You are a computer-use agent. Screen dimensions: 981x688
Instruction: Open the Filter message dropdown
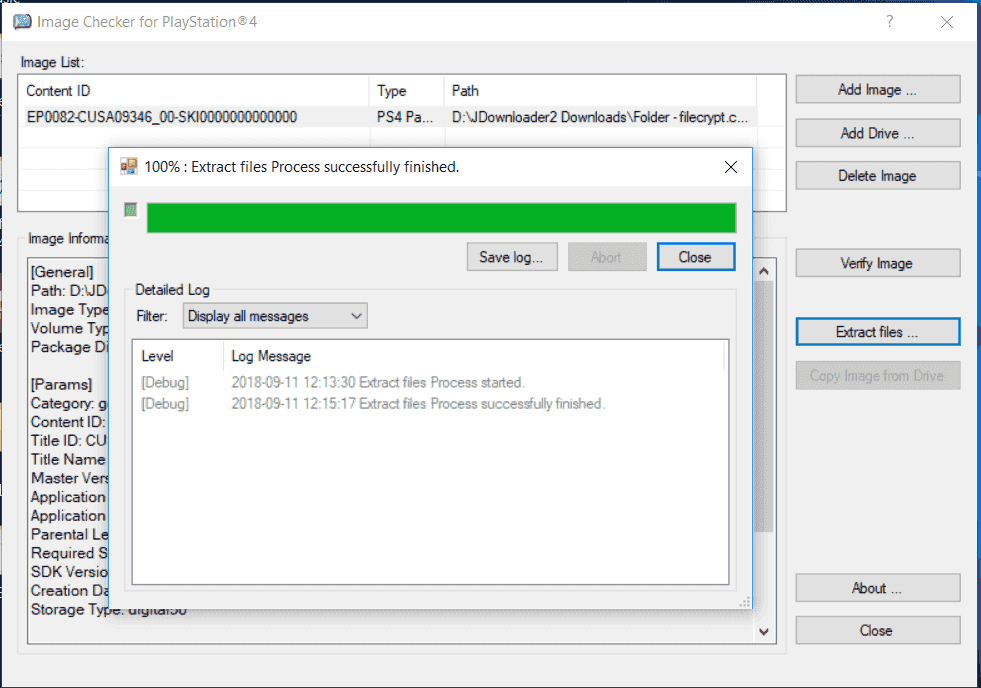[x=275, y=316]
